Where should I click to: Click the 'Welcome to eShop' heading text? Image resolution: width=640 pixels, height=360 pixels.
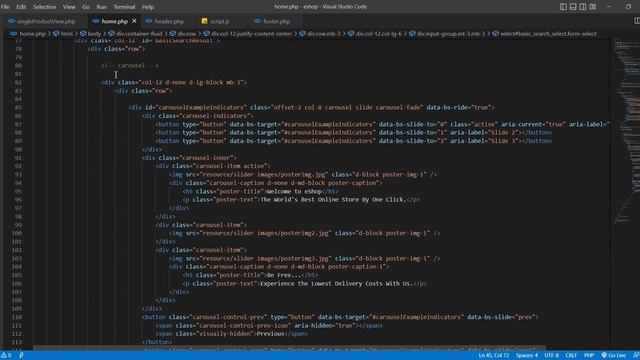tap(294, 191)
